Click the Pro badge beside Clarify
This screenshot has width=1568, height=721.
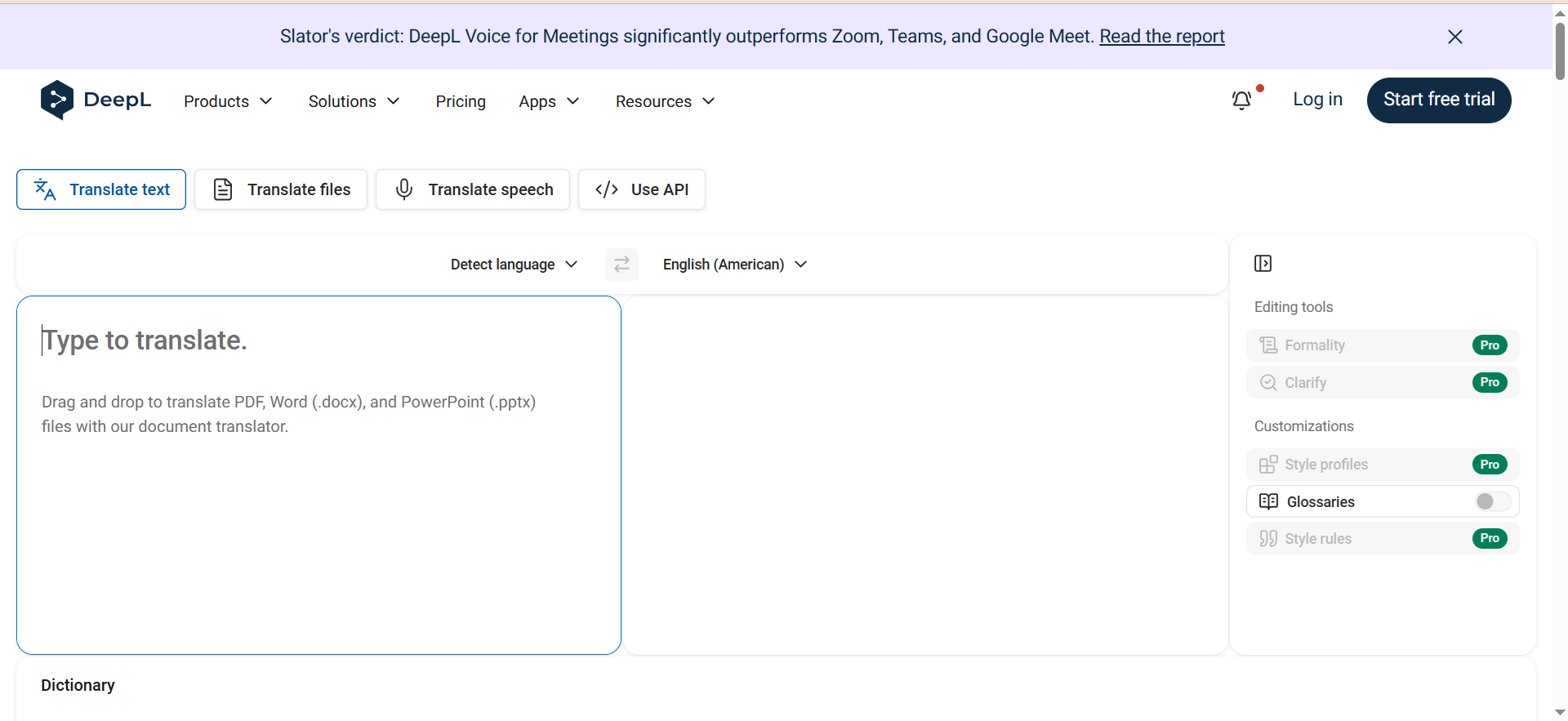[x=1490, y=382]
